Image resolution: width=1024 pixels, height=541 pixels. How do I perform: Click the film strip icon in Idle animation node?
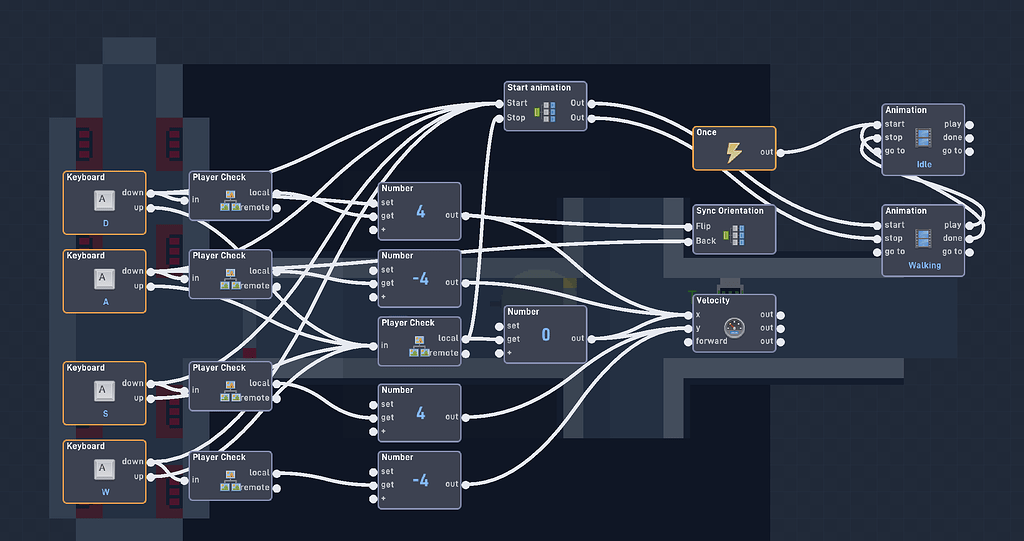tap(923, 137)
